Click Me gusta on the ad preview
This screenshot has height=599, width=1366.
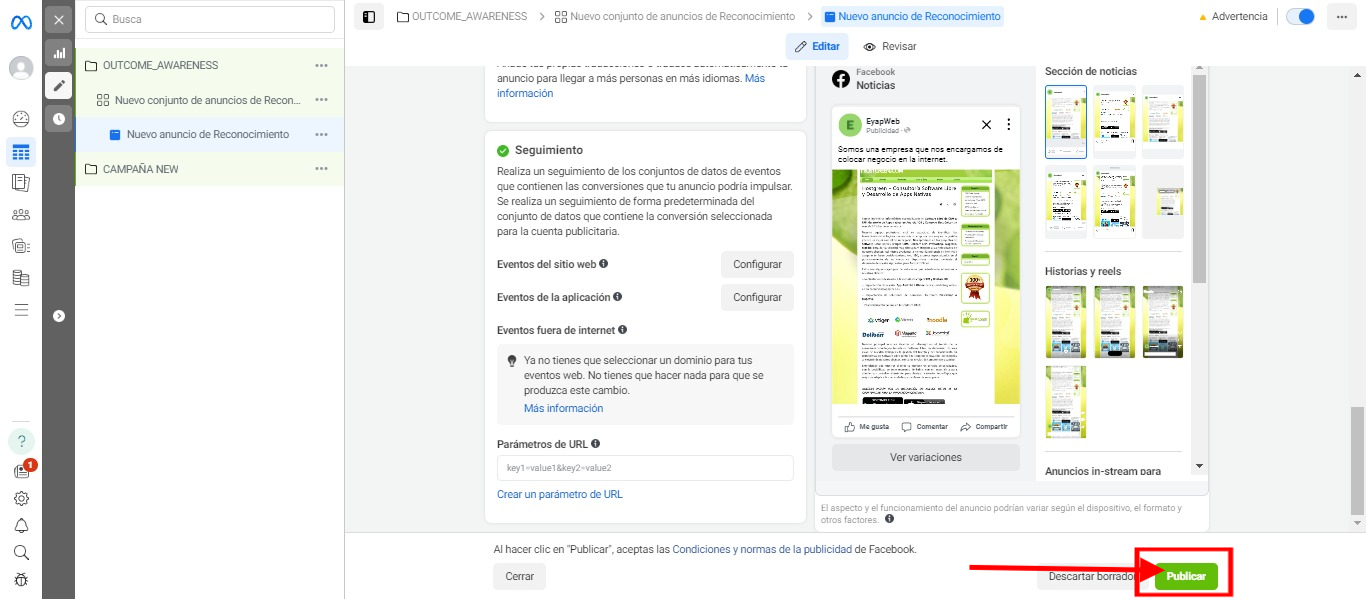coord(866,426)
